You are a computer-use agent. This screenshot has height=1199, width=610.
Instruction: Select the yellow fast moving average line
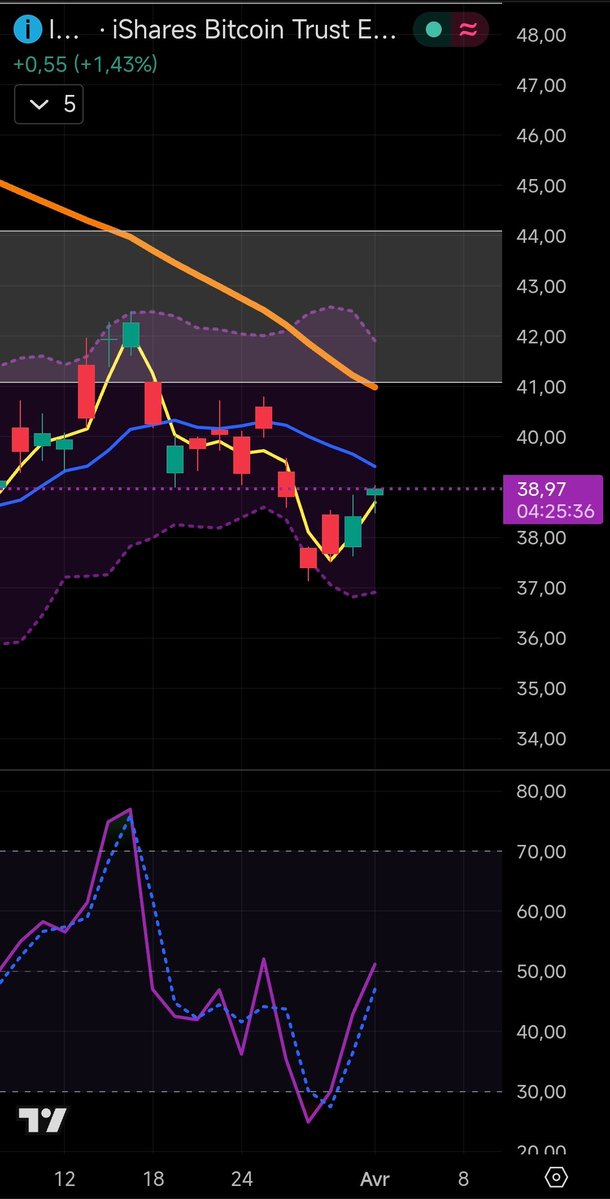(x=109, y=377)
